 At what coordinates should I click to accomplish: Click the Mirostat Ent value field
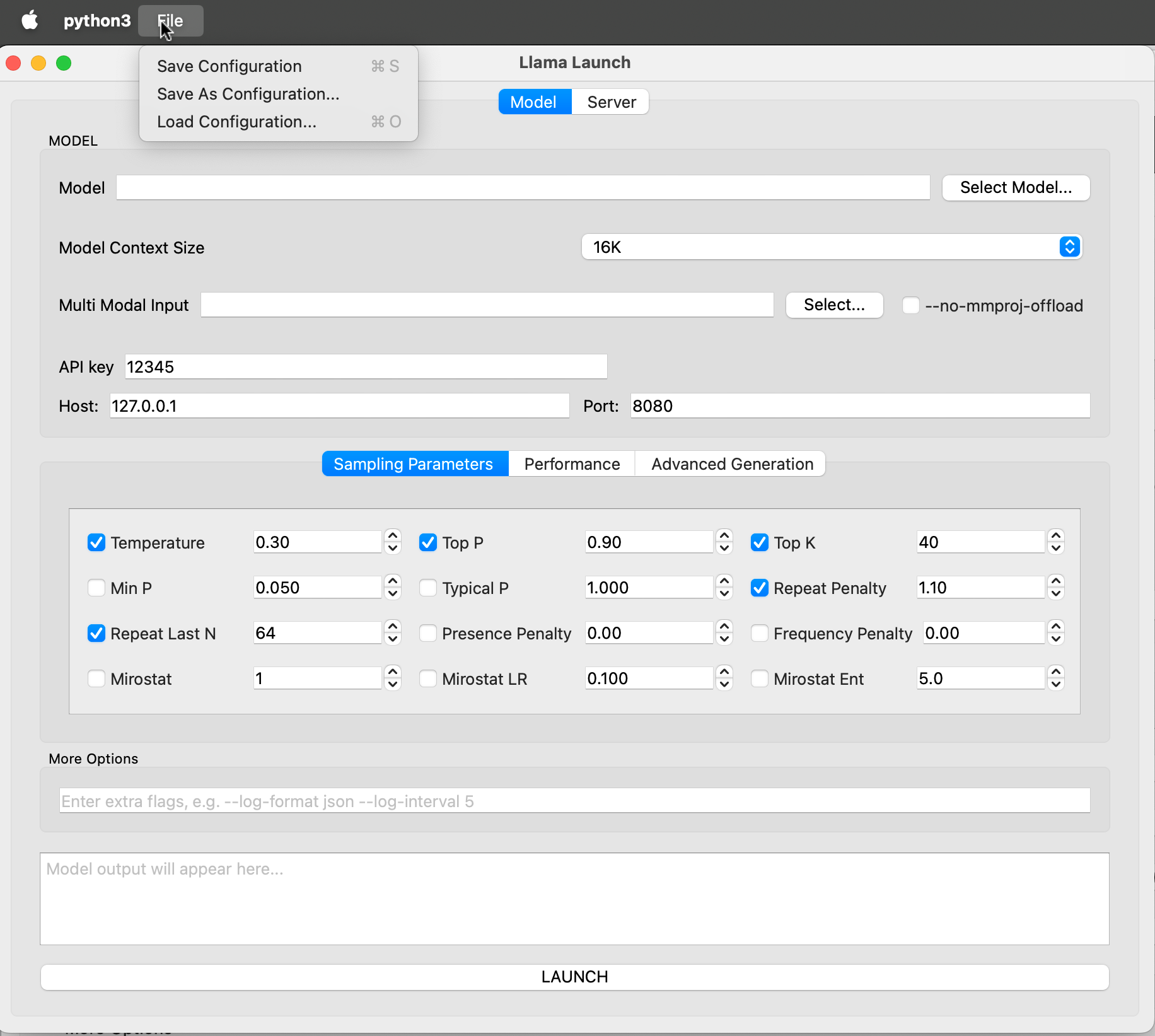point(981,678)
